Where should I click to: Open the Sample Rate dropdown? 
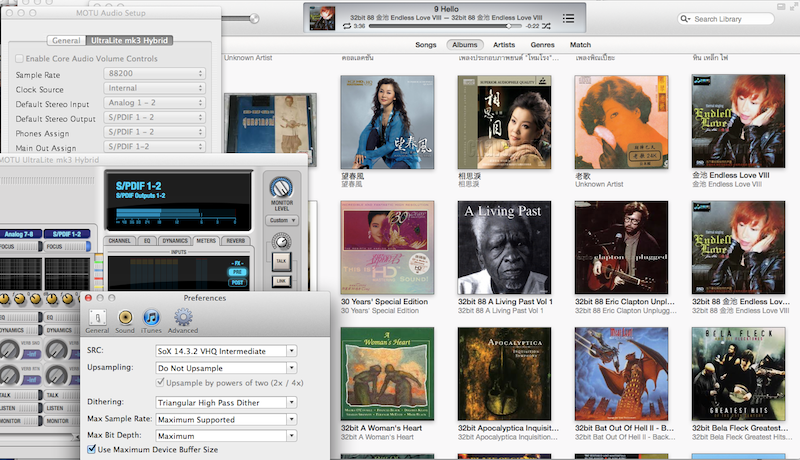[x=153, y=74]
